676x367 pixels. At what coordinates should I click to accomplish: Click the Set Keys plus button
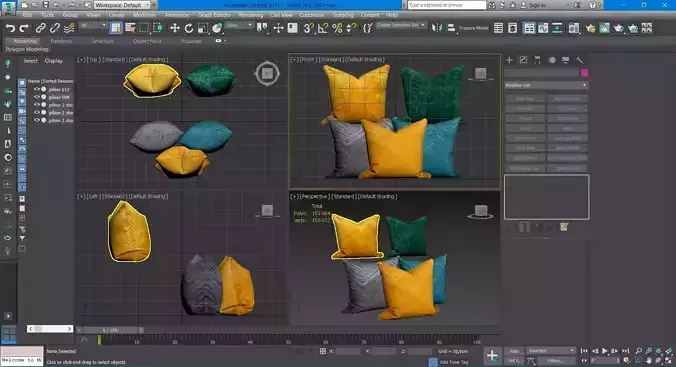(x=492, y=355)
